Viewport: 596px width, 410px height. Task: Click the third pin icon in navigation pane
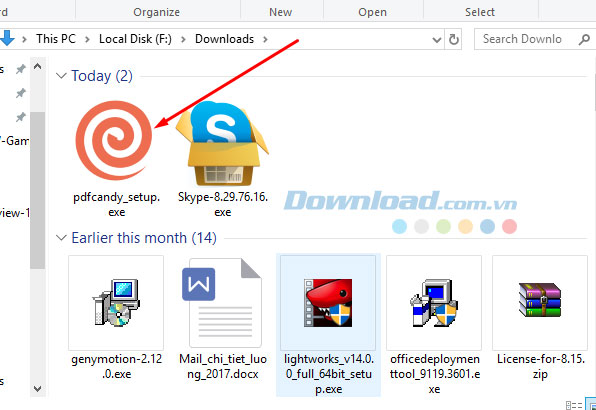pos(21,117)
